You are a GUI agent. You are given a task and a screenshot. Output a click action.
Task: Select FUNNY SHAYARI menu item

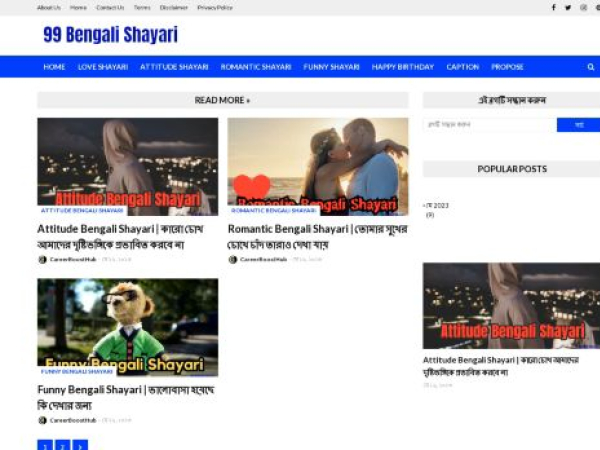(x=331, y=67)
